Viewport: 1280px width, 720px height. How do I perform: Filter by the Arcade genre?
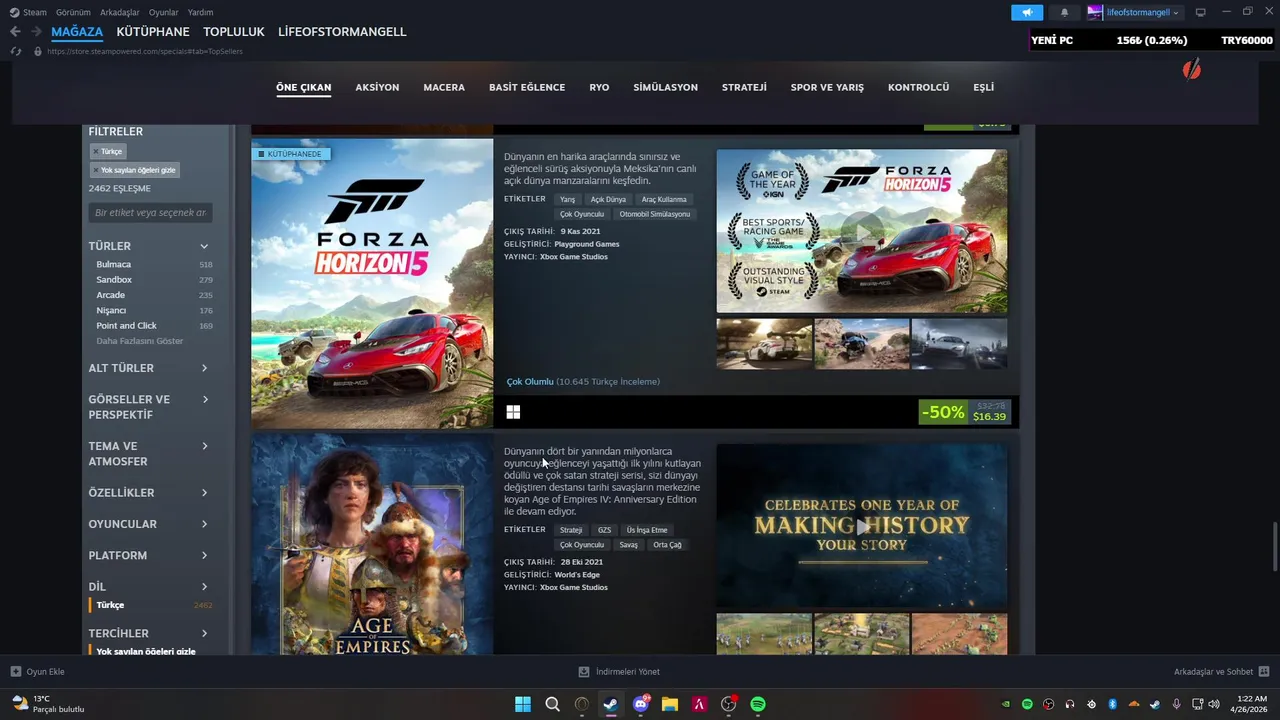[x=111, y=295]
